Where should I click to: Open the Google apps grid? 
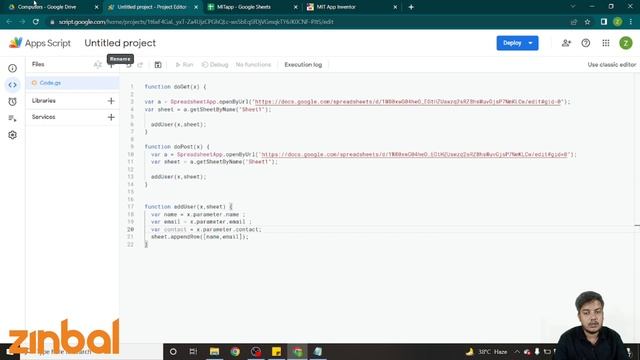pos(606,43)
